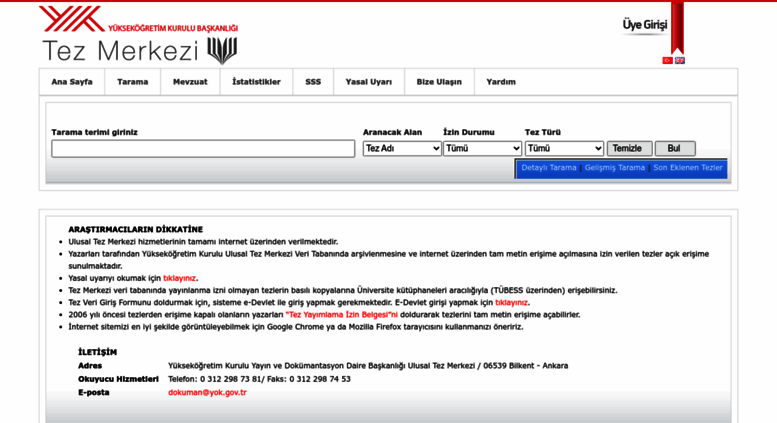Select the E-posta label

(x=93, y=392)
